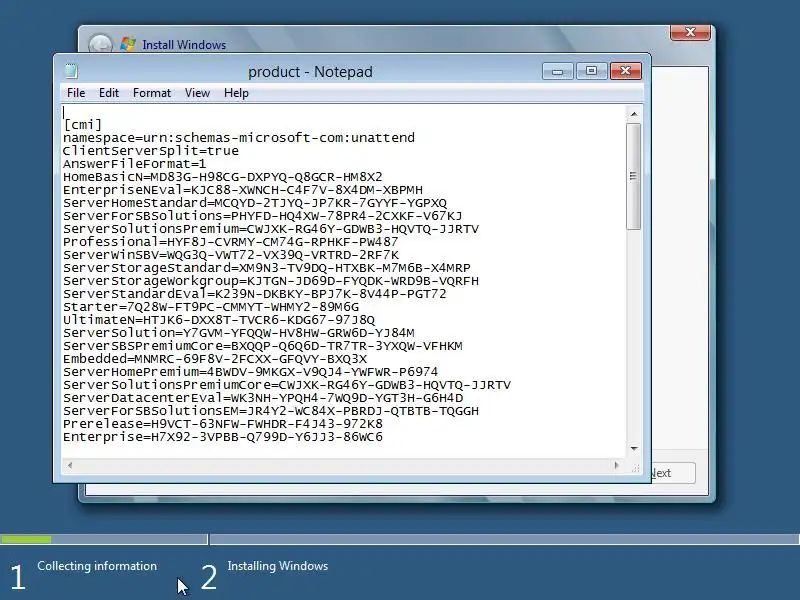Close the Install Windows dialog
800x600 pixels.
pos(690,32)
